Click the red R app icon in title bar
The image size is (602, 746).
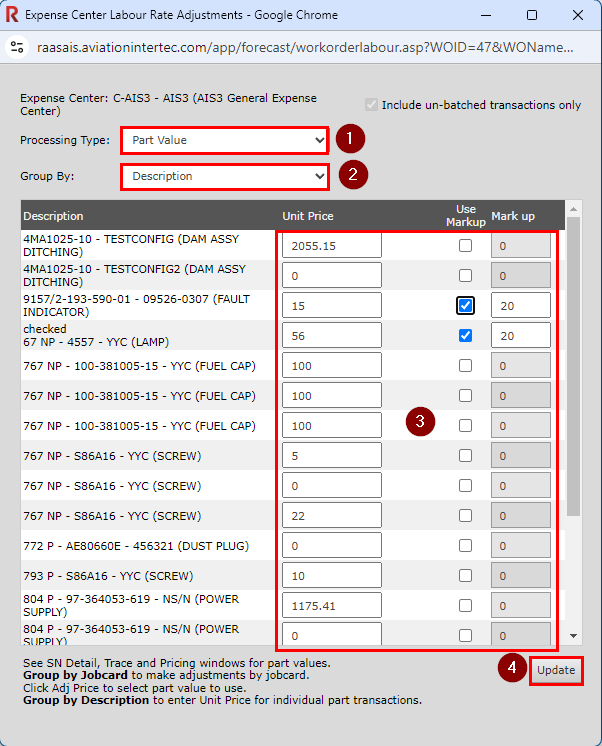tap(11, 15)
